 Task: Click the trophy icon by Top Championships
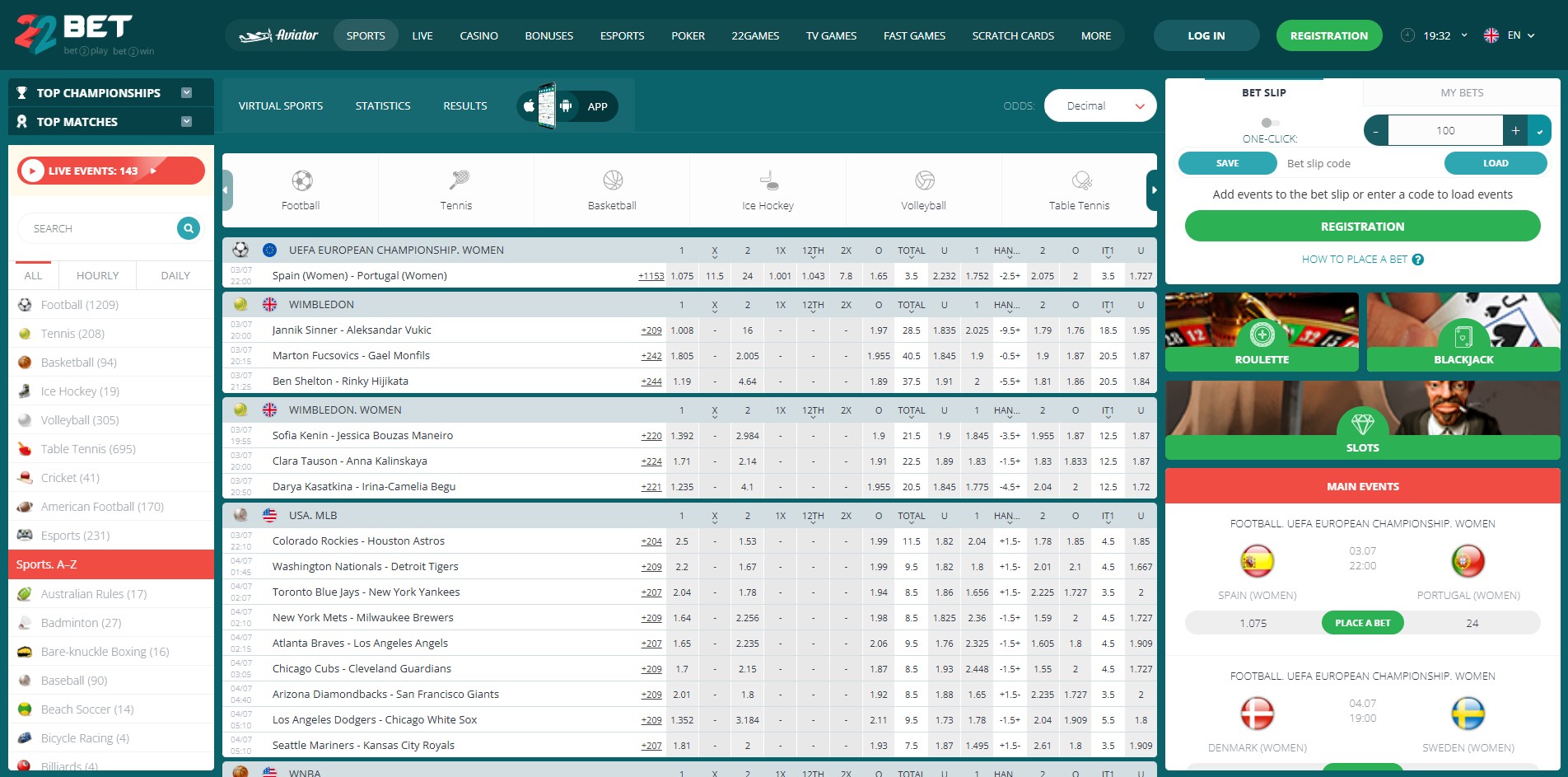click(22, 93)
